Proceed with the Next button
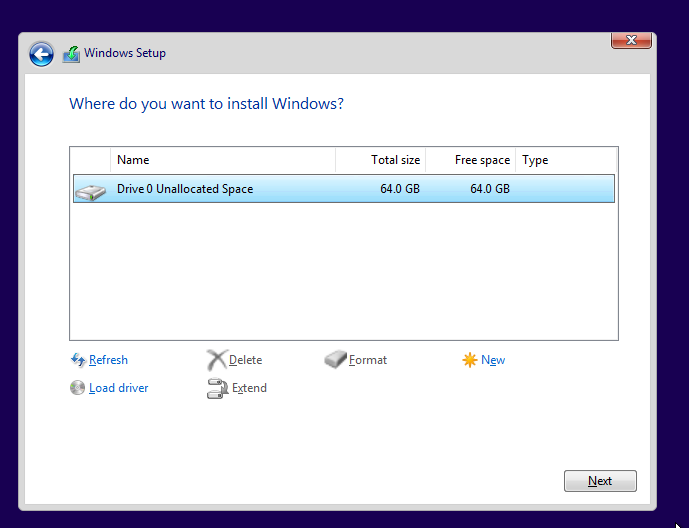 (x=600, y=481)
